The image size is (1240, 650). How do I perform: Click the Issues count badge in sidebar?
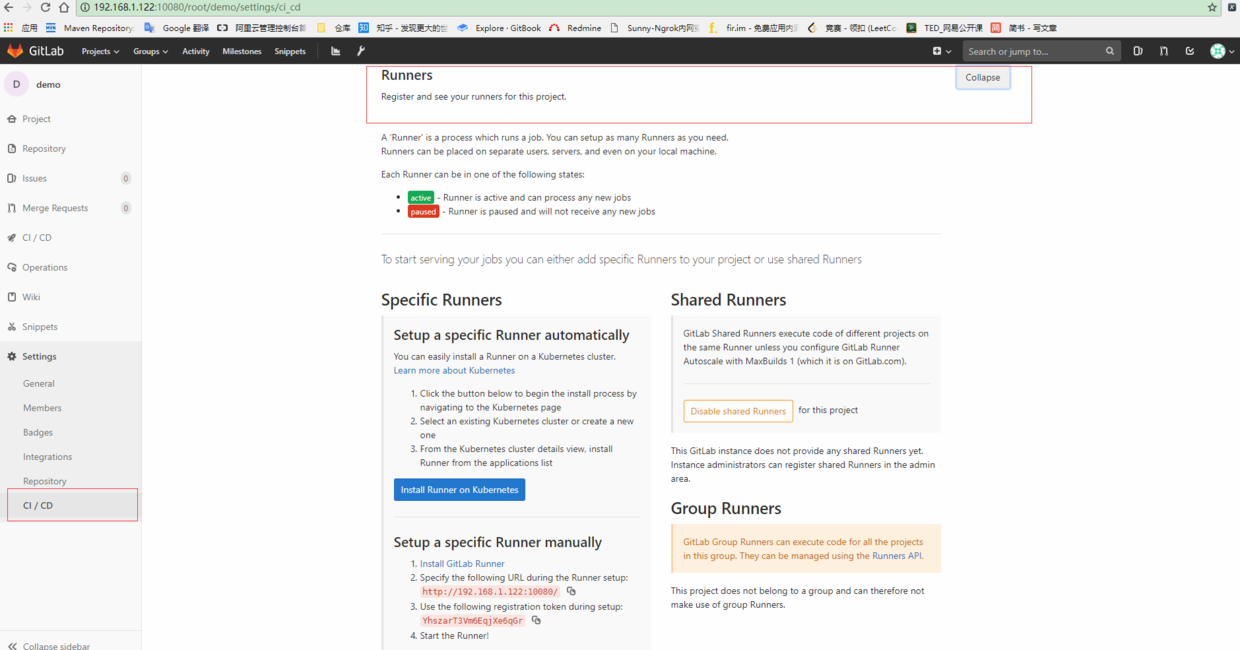[x=126, y=178]
